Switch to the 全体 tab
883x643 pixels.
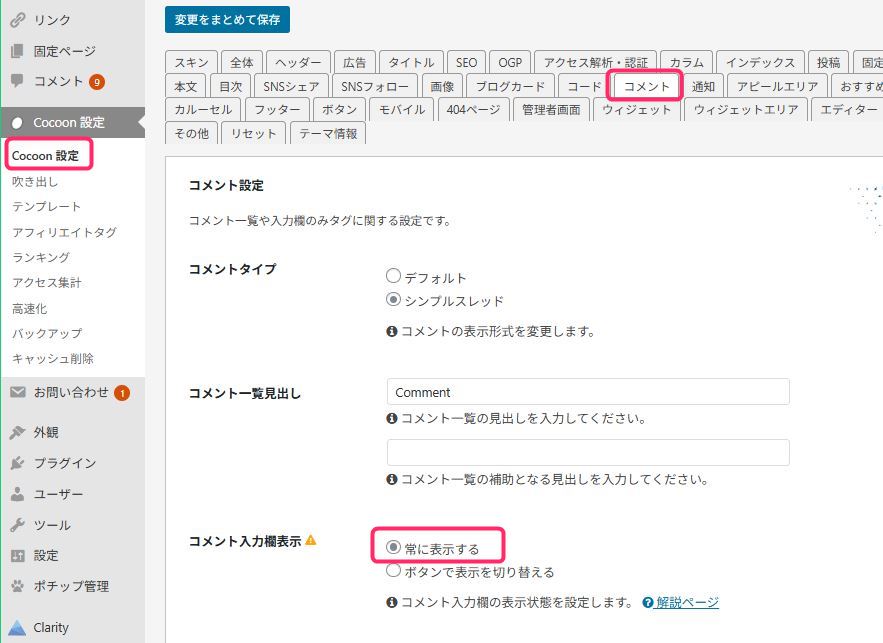[242, 62]
